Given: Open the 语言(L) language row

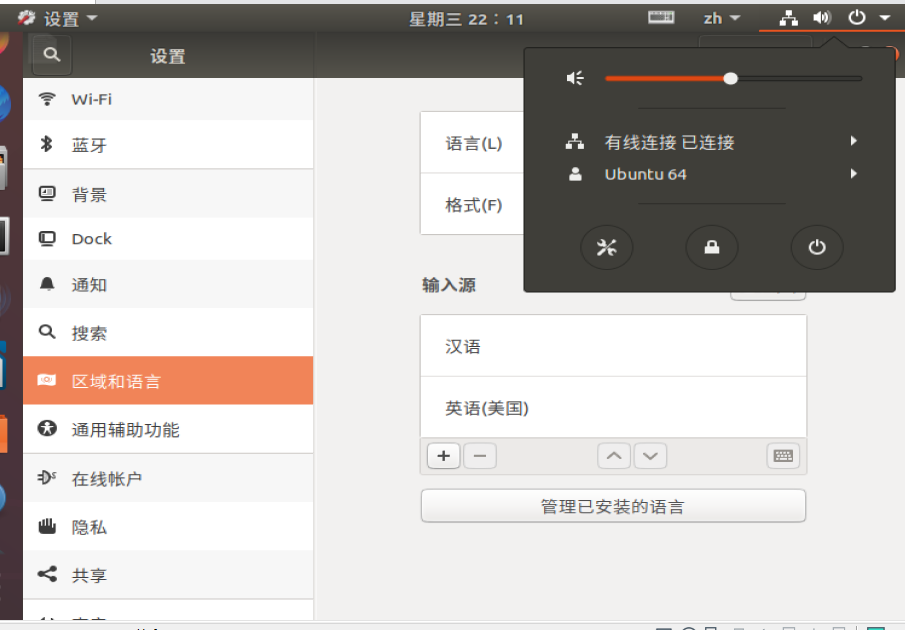Looking at the screenshot, I should coord(473,143).
